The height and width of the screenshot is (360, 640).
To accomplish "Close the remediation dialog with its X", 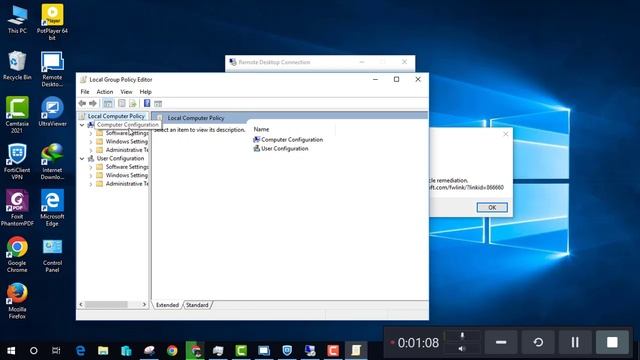I will click(x=506, y=134).
